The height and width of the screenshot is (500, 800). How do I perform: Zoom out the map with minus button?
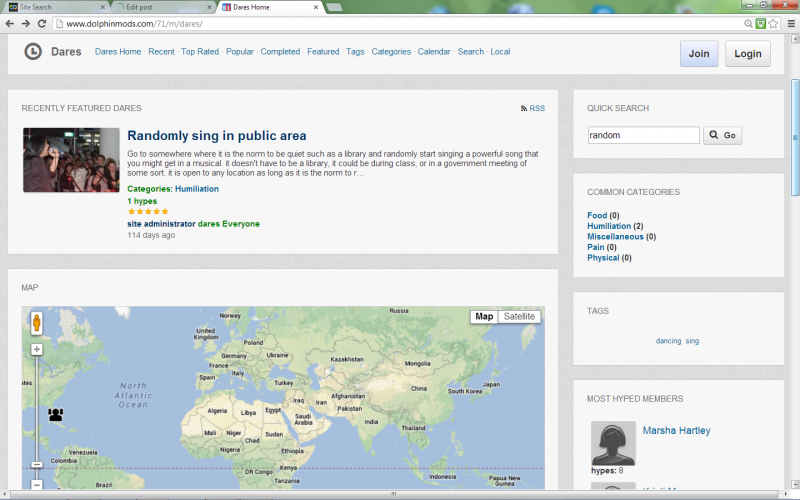(37, 485)
